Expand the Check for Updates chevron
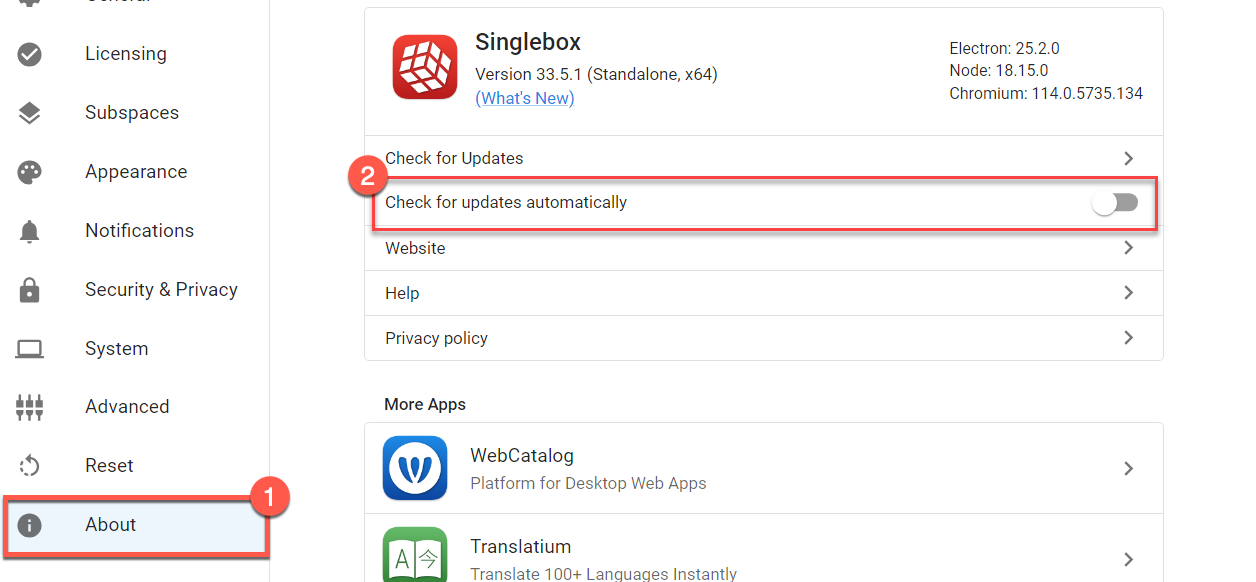 (x=1128, y=158)
